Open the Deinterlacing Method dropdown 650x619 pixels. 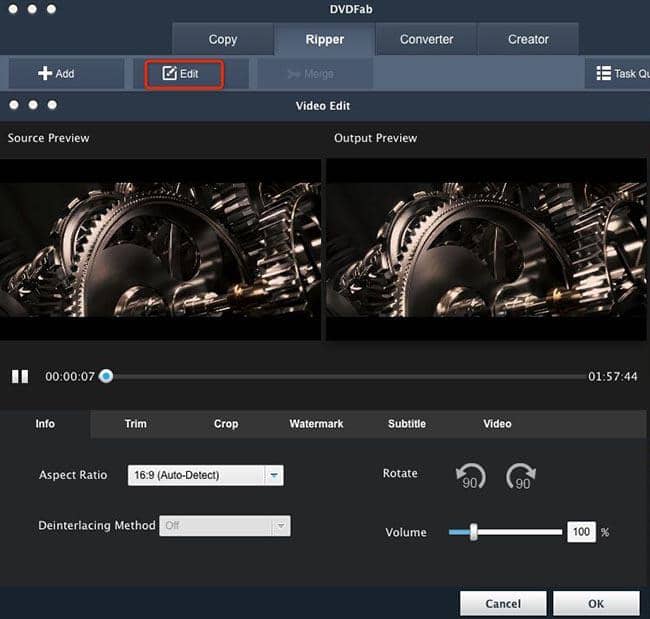coord(225,526)
